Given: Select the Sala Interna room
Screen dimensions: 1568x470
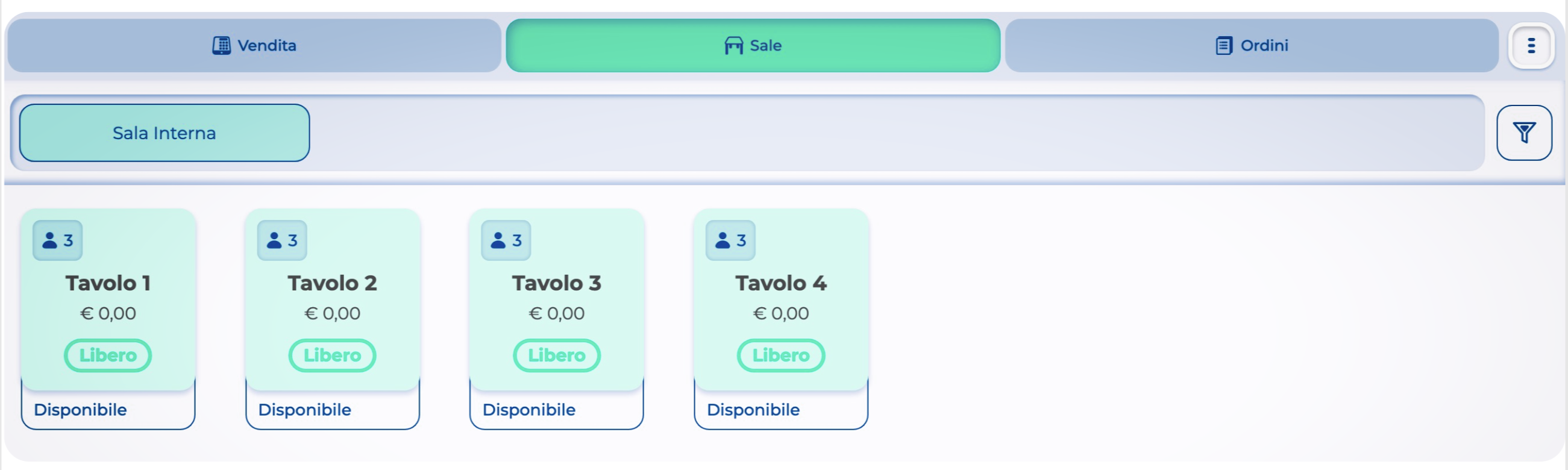Looking at the screenshot, I should coord(165,133).
